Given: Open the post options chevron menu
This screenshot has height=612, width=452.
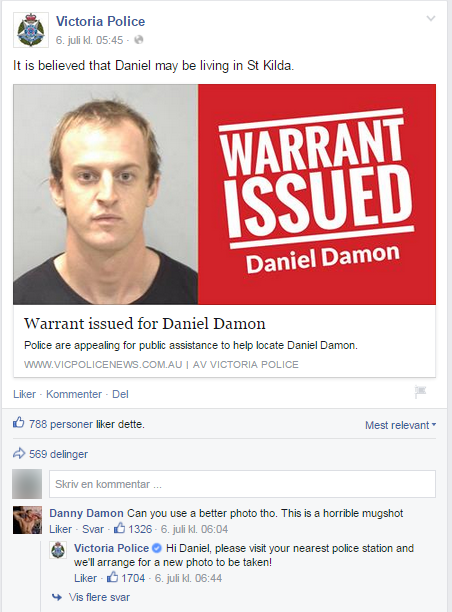Looking at the screenshot, I should pos(431,18).
